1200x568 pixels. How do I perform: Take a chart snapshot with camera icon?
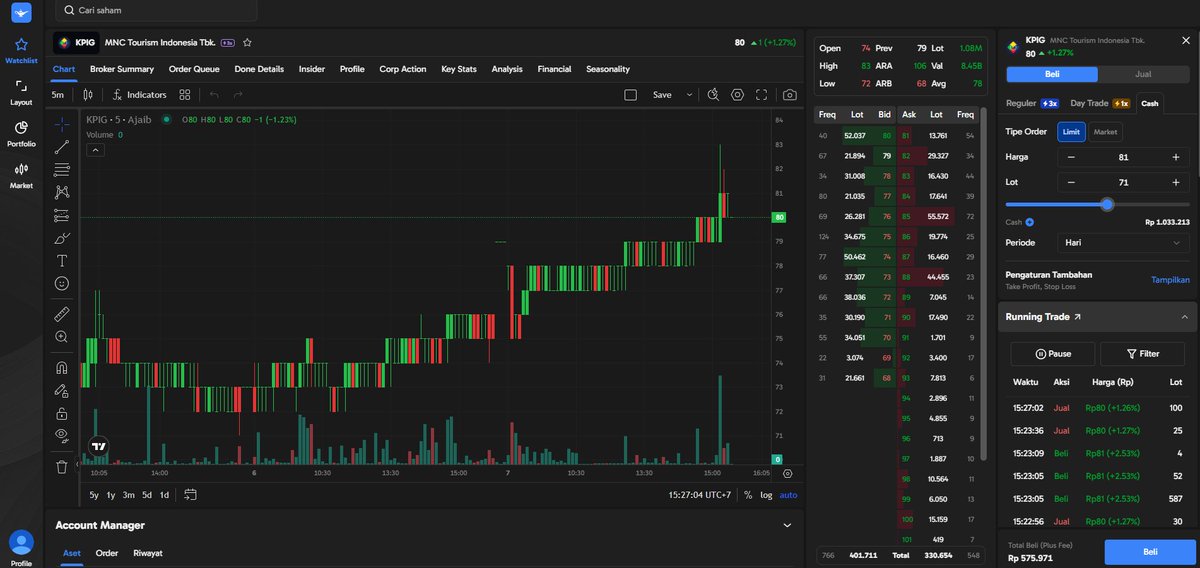click(x=790, y=94)
